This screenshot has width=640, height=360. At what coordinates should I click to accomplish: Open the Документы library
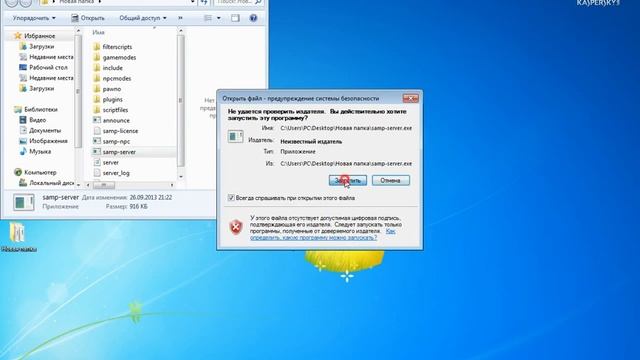point(45,131)
